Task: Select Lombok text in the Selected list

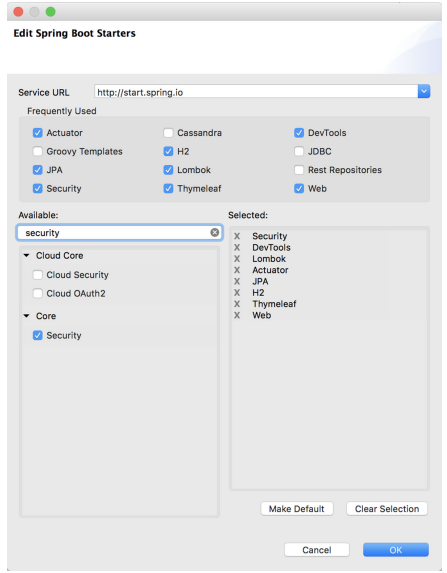Action: [x=269, y=259]
